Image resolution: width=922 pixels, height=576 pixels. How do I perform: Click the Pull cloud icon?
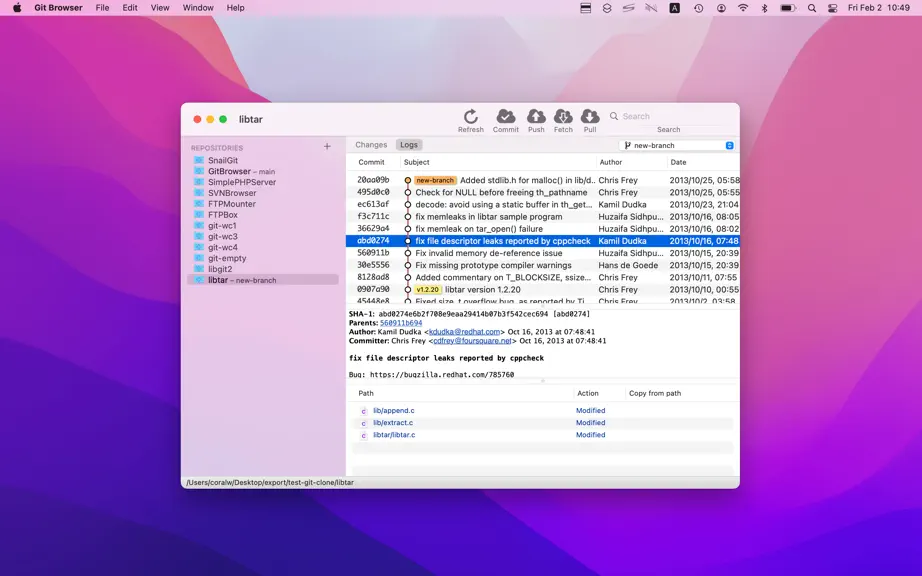[590, 116]
